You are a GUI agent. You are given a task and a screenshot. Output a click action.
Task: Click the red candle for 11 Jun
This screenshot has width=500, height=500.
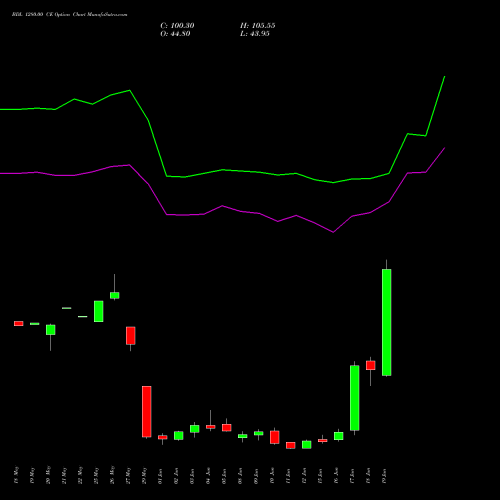click(x=291, y=445)
